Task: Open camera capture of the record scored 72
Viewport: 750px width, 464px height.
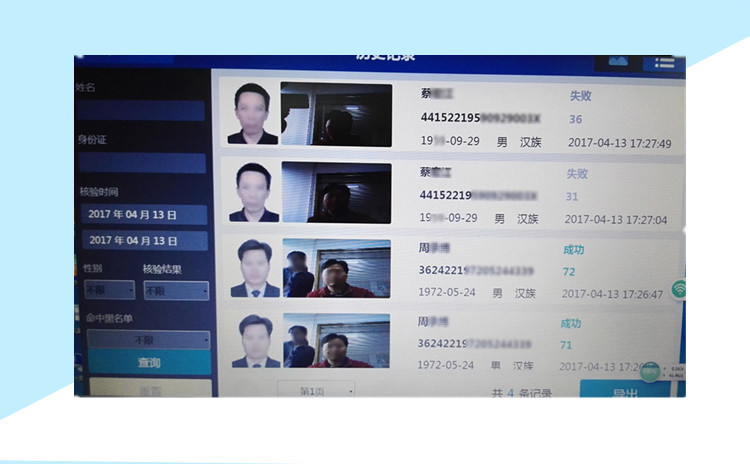Action: (x=337, y=268)
